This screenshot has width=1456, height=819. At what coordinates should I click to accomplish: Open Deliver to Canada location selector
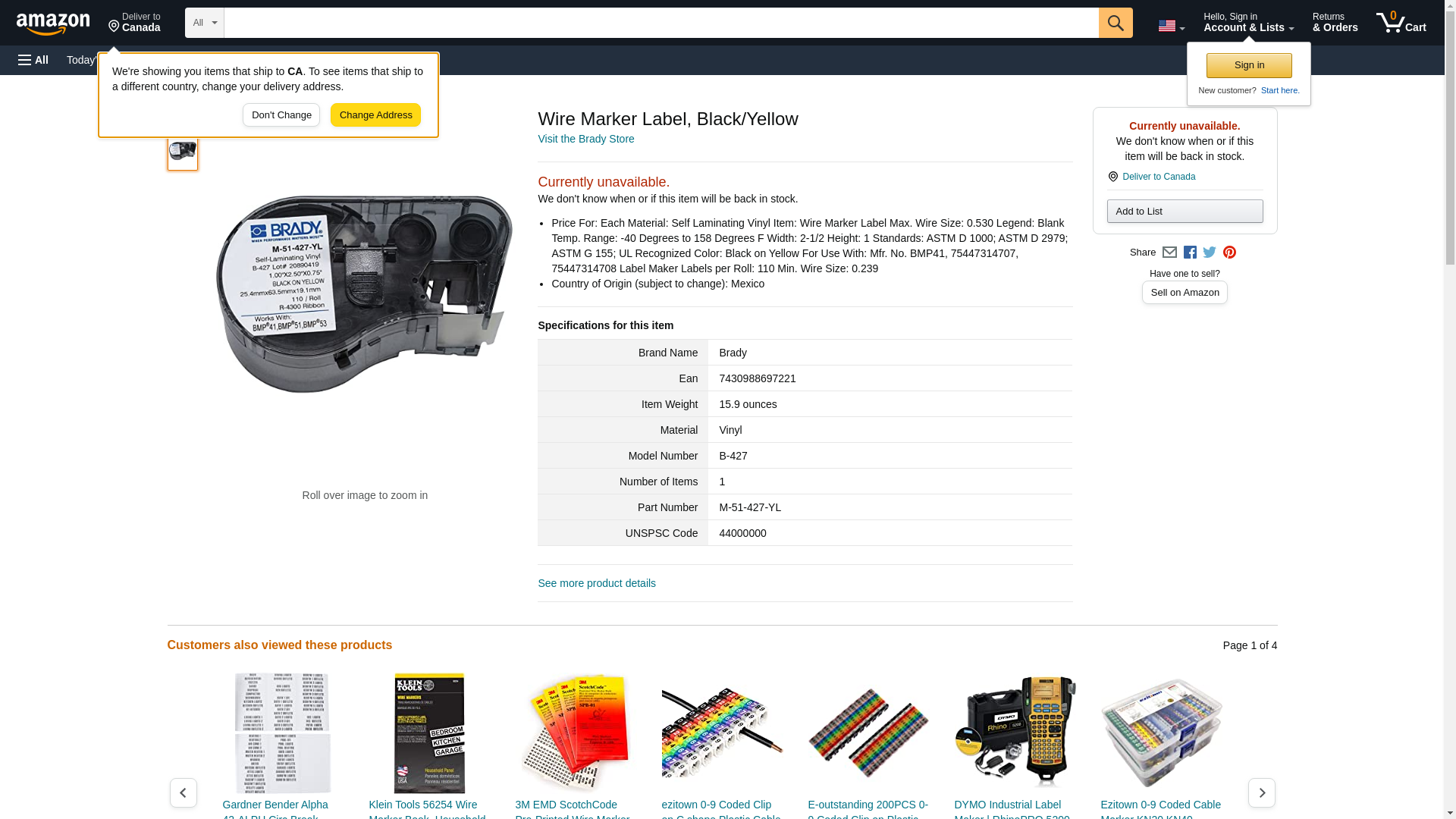coord(134,23)
